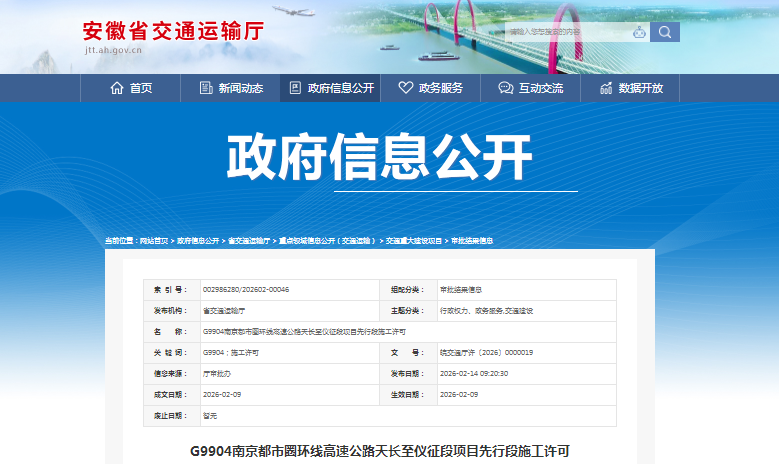Viewport: 779px width, 464px height.
Task: Click the magnifier search button
Action: [x=665, y=32]
